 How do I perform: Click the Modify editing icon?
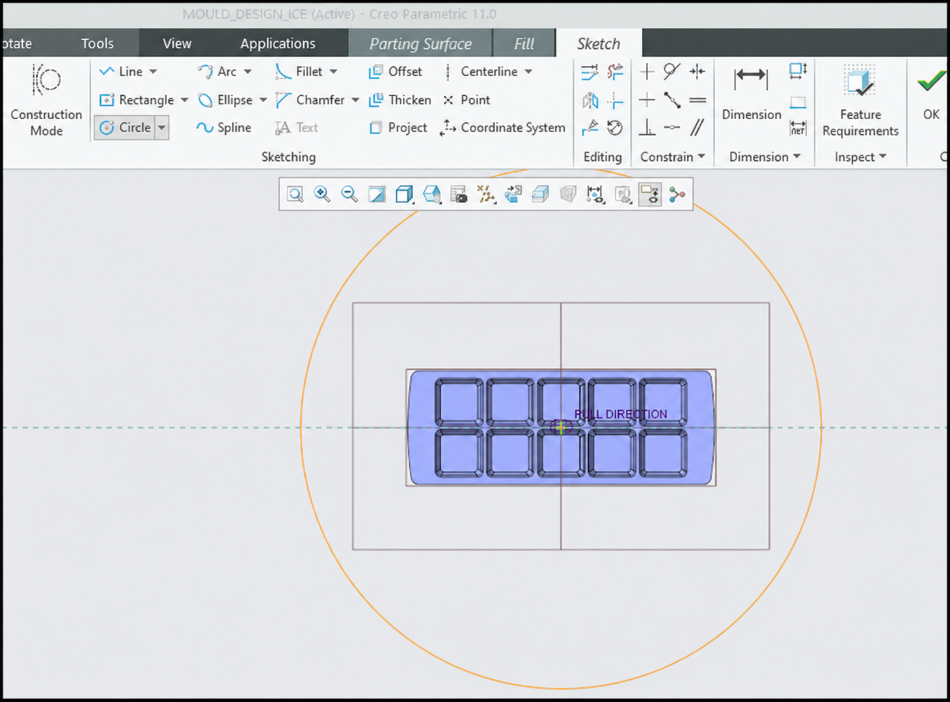pos(589,72)
